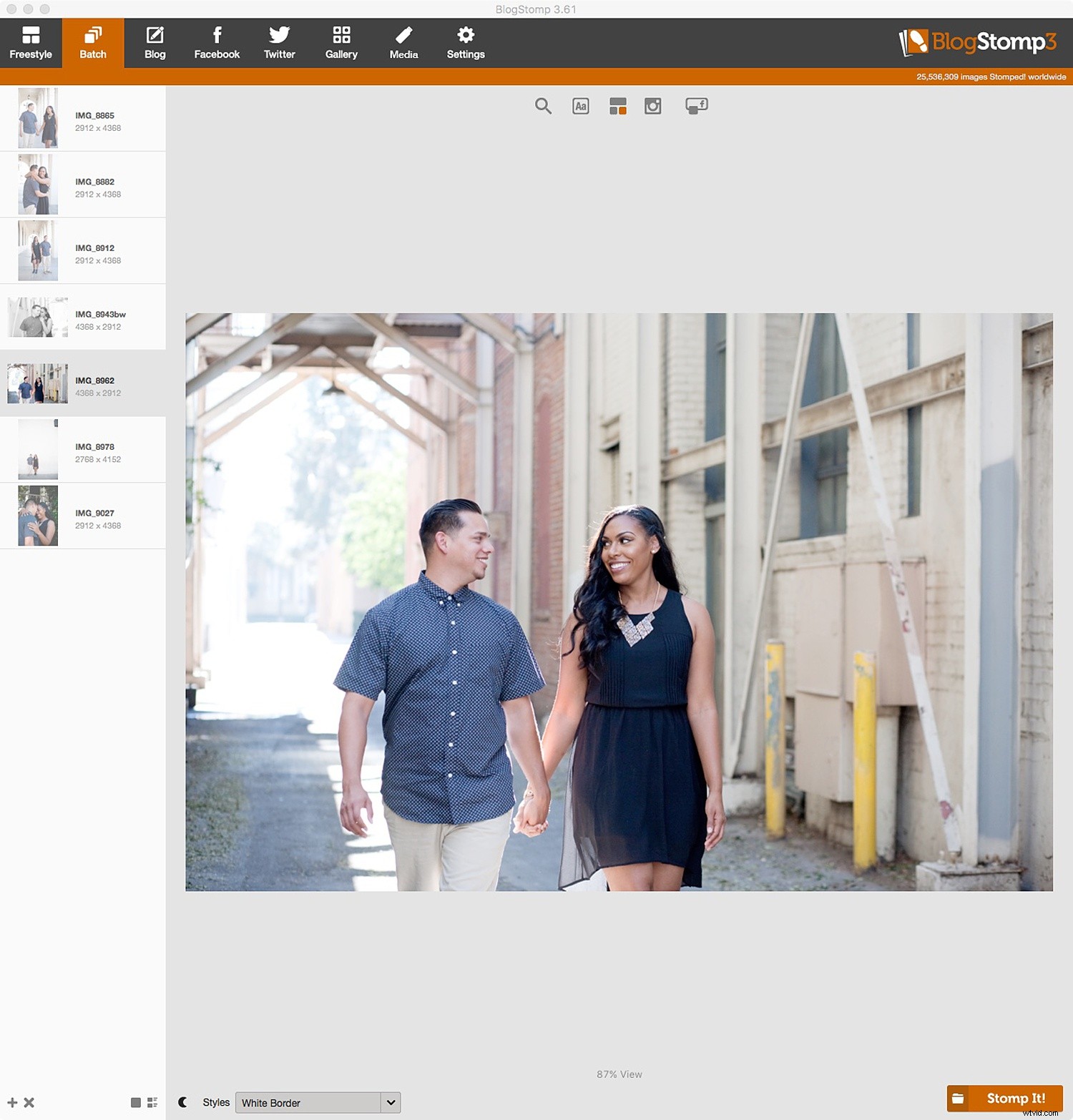Open the text captioning Aa tool
Viewport: 1073px width, 1120px height.
click(x=580, y=106)
